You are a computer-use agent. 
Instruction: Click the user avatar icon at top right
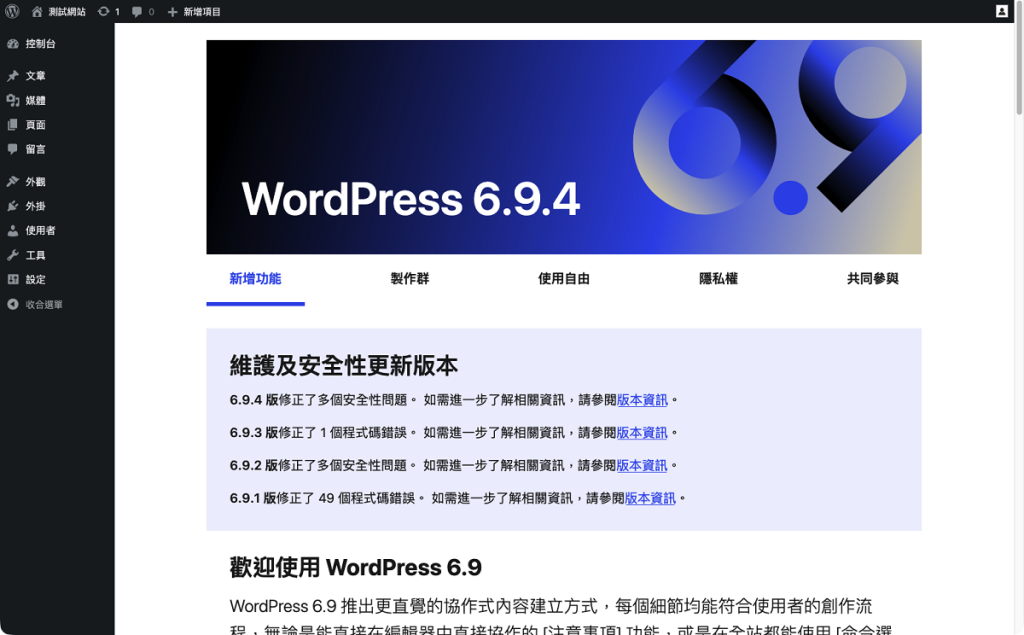point(1002,11)
